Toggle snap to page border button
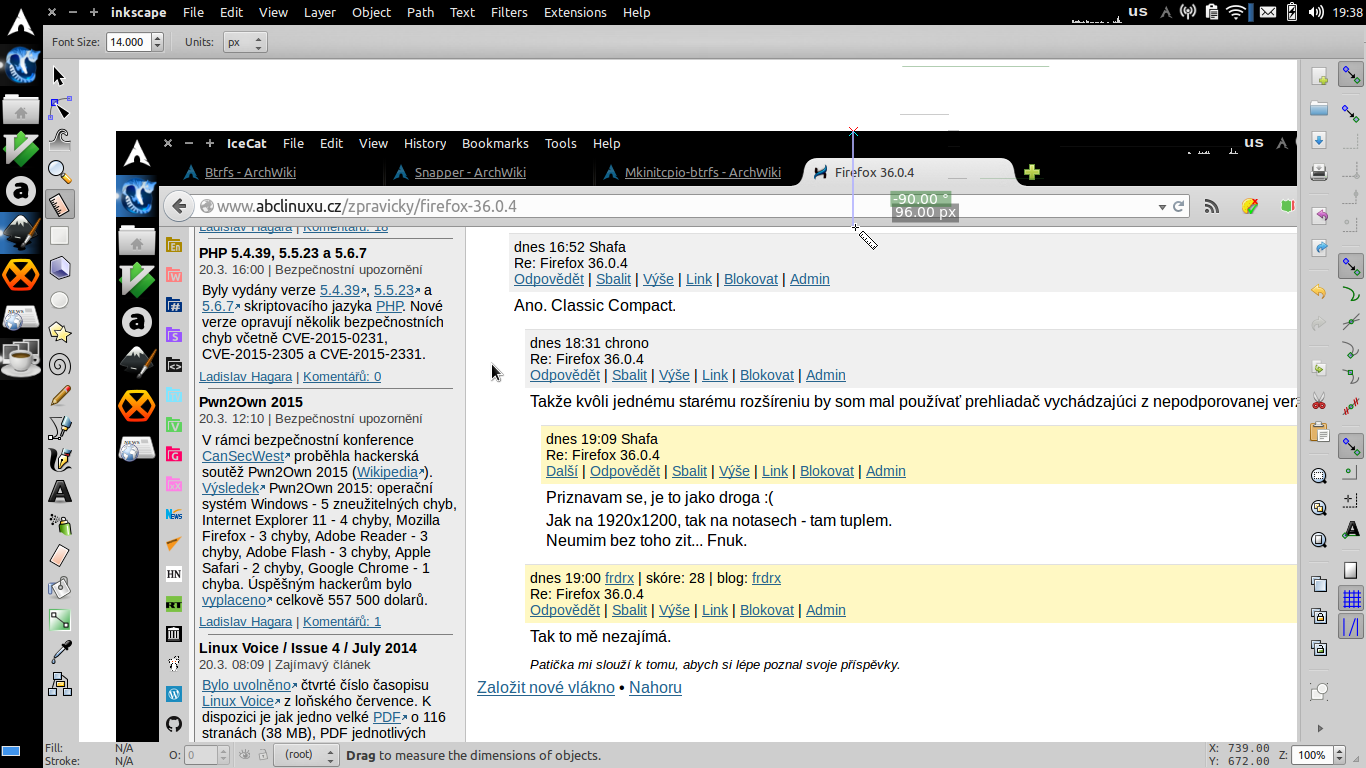 (x=1351, y=571)
